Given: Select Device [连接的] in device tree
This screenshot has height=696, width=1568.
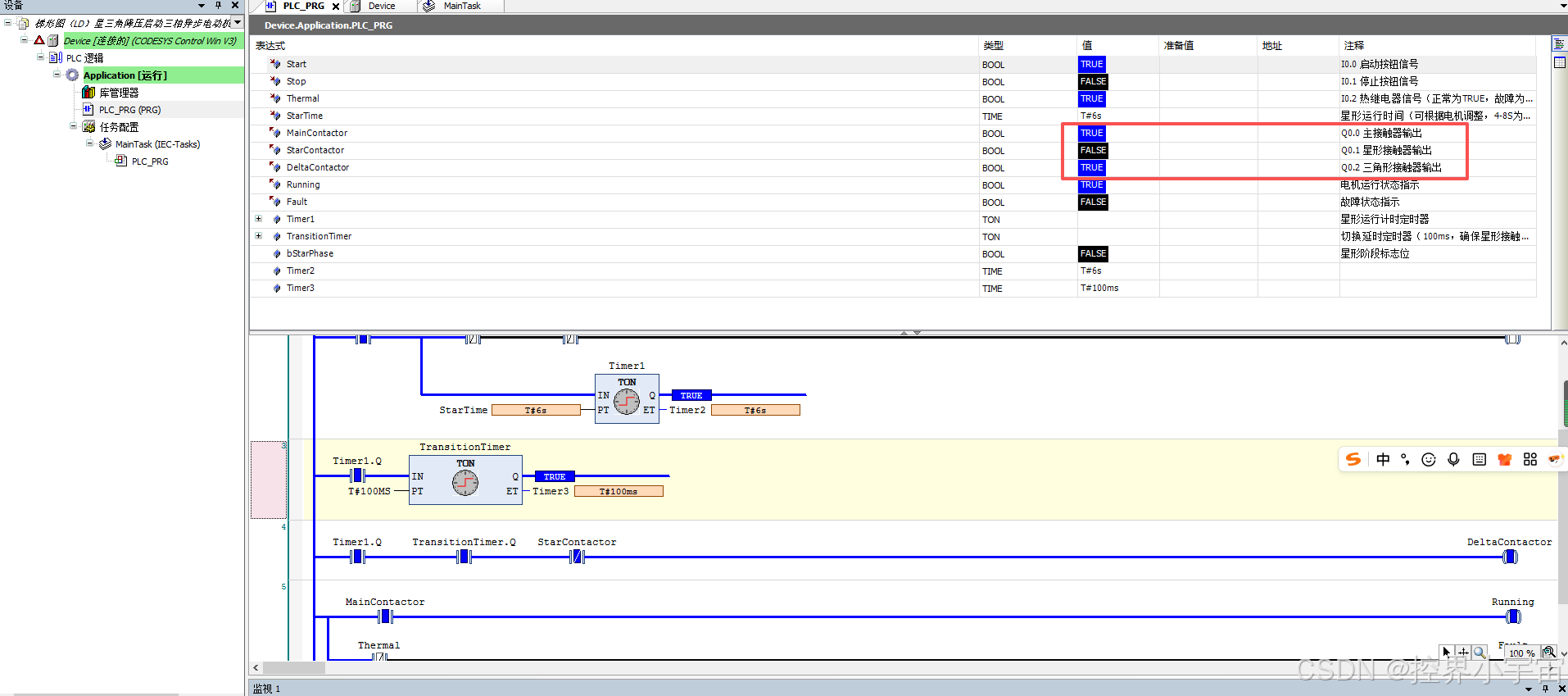Looking at the screenshot, I should 151,40.
